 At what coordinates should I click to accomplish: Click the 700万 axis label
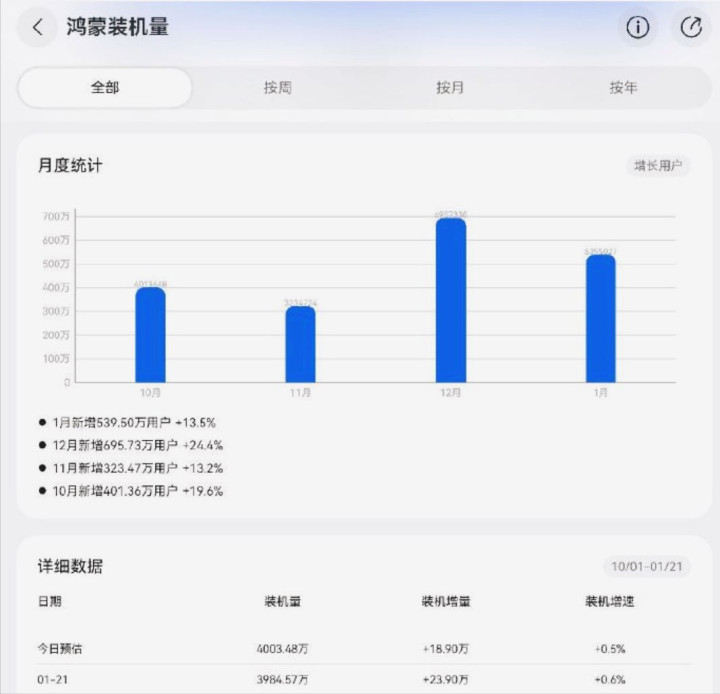tap(56, 216)
